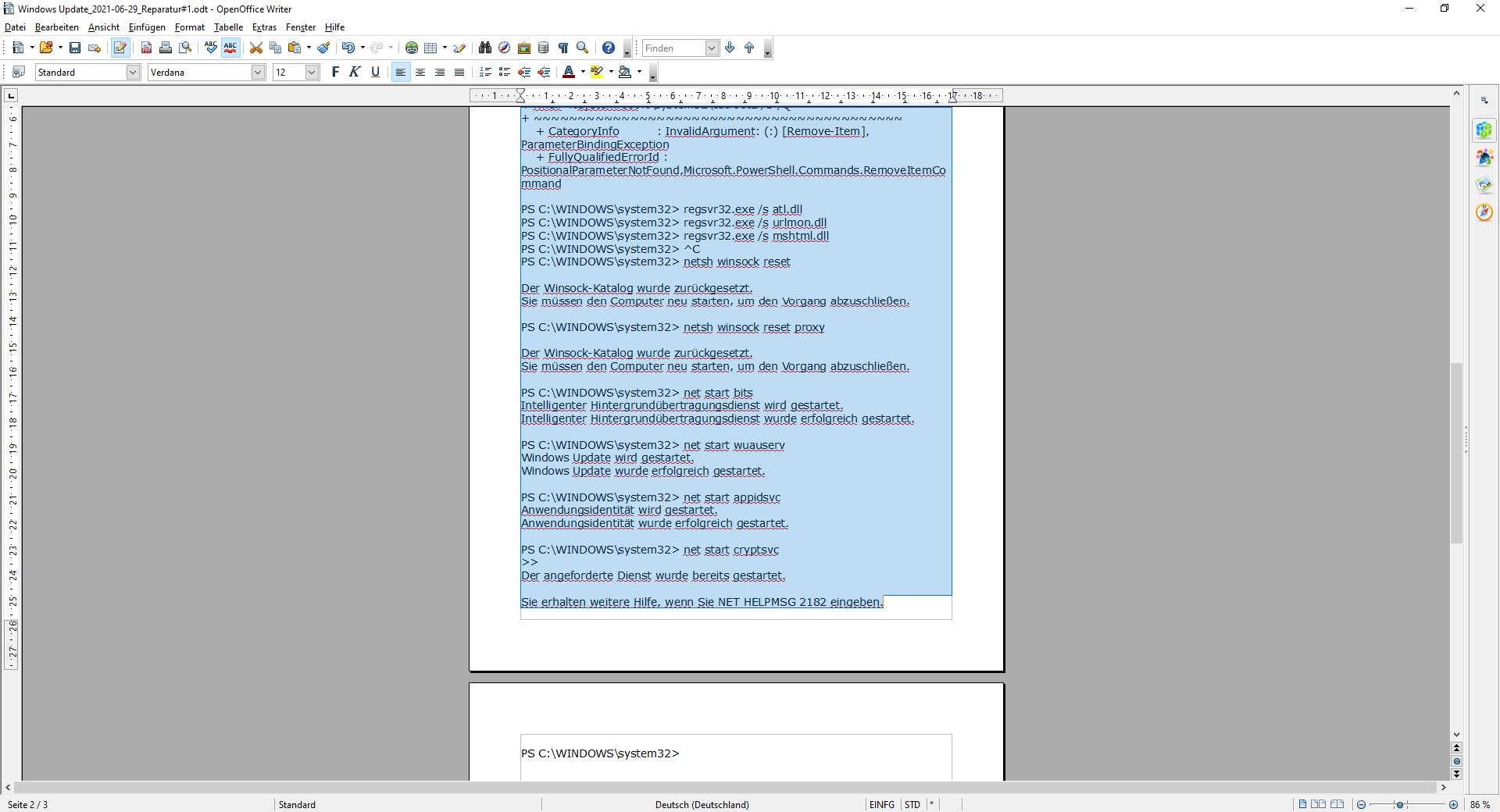Expand the highlighting color dropdown arrow
This screenshot has width=1500, height=812.
(x=611, y=73)
